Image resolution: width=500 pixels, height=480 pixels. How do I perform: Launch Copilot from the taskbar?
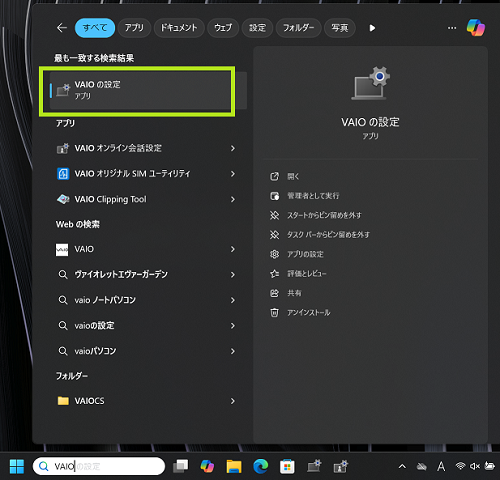click(x=207, y=466)
